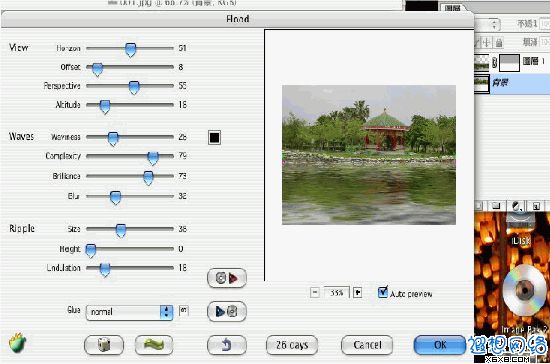Click the black wave color swatch
The height and width of the screenshot is (364, 550).
(x=214, y=137)
